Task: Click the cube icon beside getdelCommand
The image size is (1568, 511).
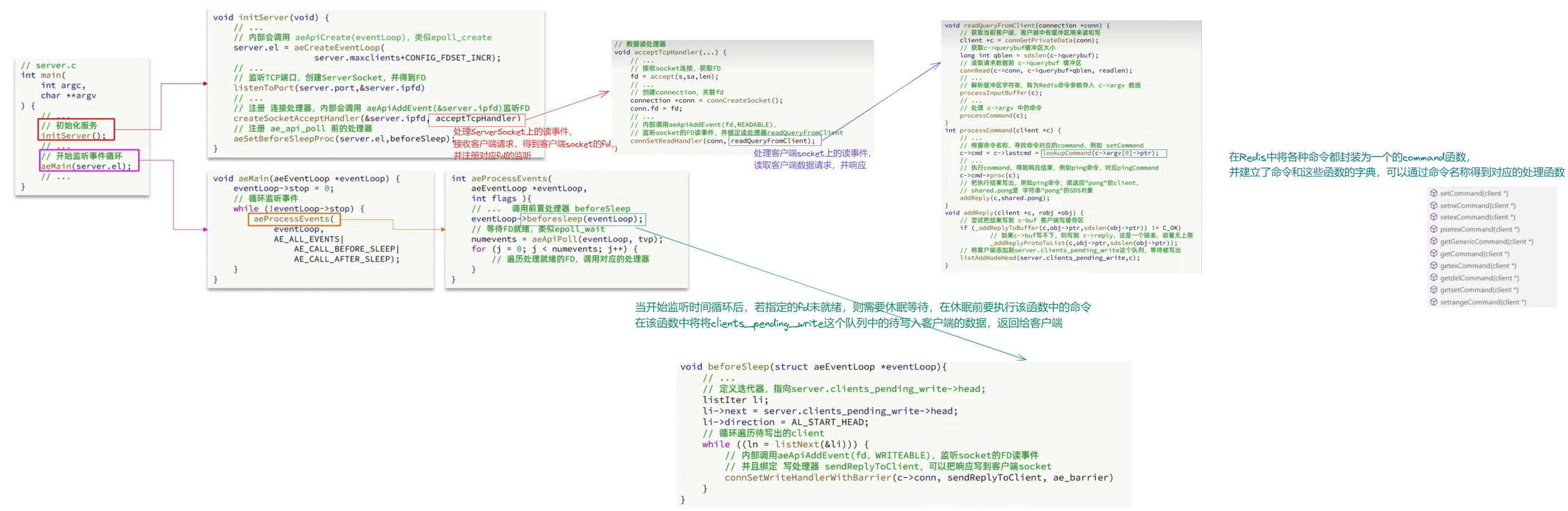Action: coord(1433,278)
